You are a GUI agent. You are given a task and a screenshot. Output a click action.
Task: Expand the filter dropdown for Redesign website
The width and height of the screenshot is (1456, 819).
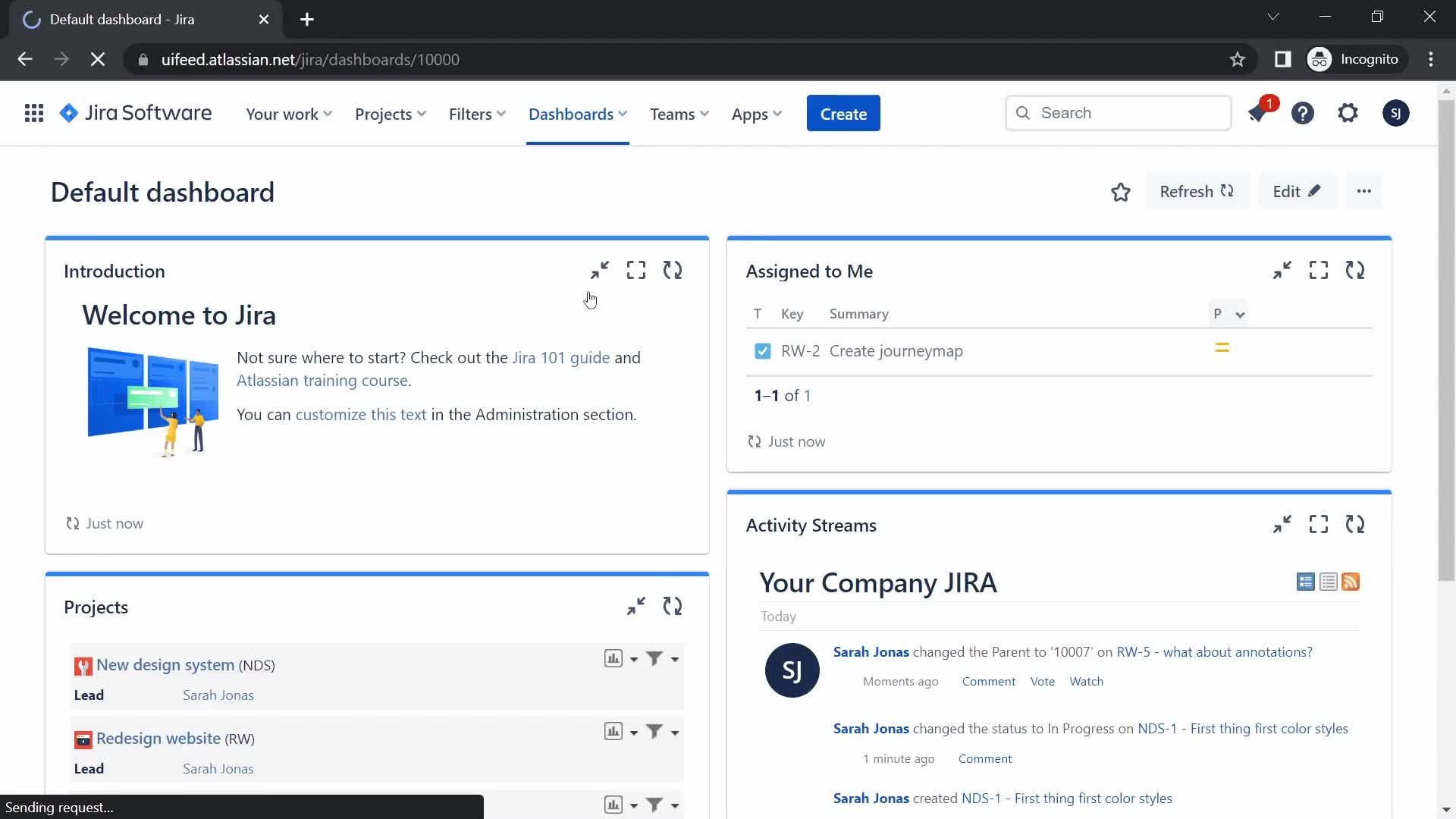(x=674, y=731)
